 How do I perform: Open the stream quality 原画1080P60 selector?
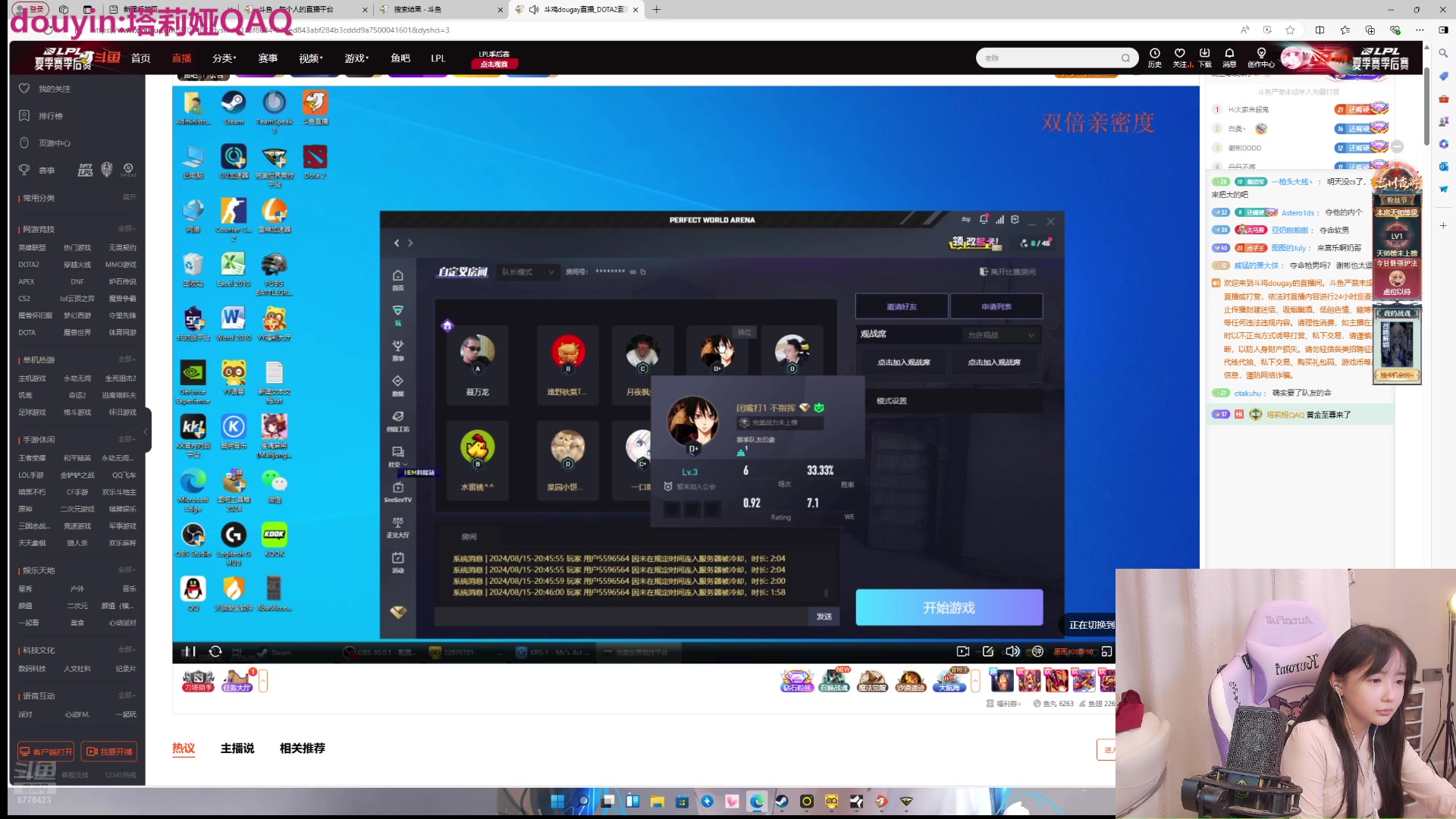pos(1074,651)
